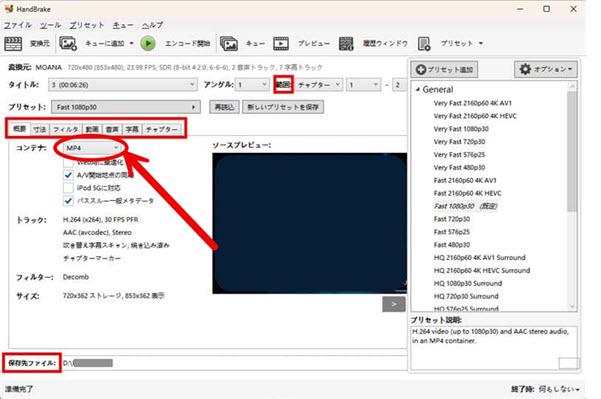Click the add-to-queue picture icon
This screenshot has width=601, height=399.
pyautogui.click(x=68, y=43)
